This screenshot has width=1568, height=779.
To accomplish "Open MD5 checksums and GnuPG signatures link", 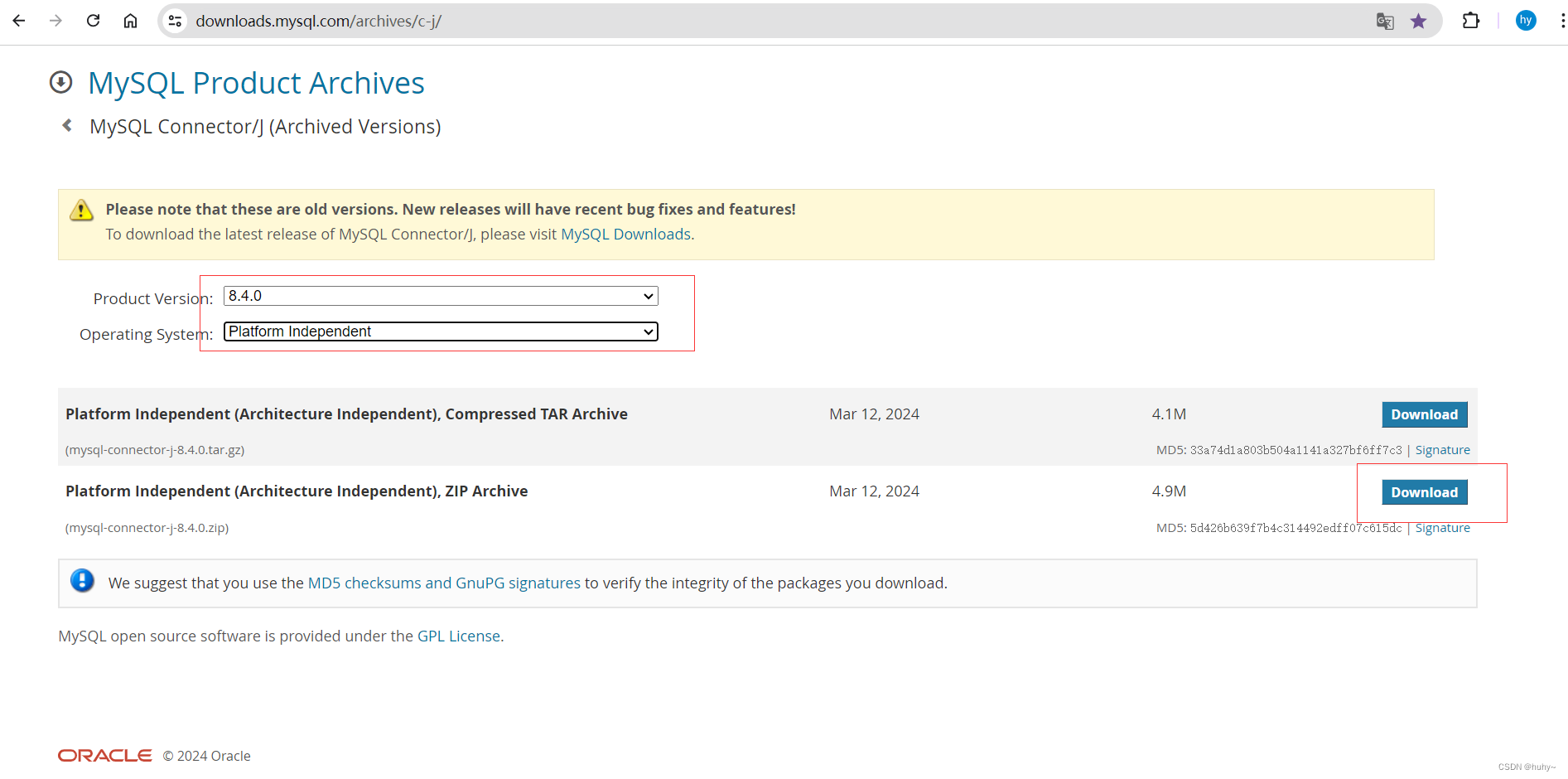I will click(x=444, y=583).
